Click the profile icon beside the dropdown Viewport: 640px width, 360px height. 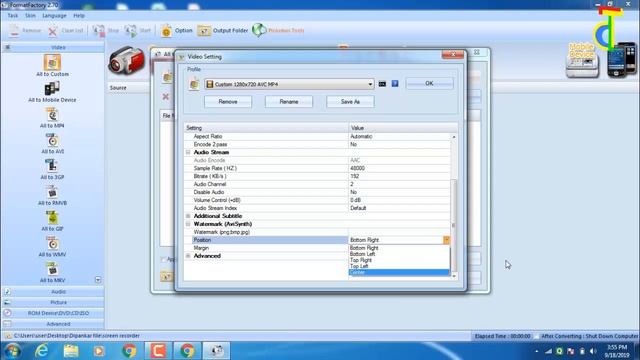(x=194, y=84)
